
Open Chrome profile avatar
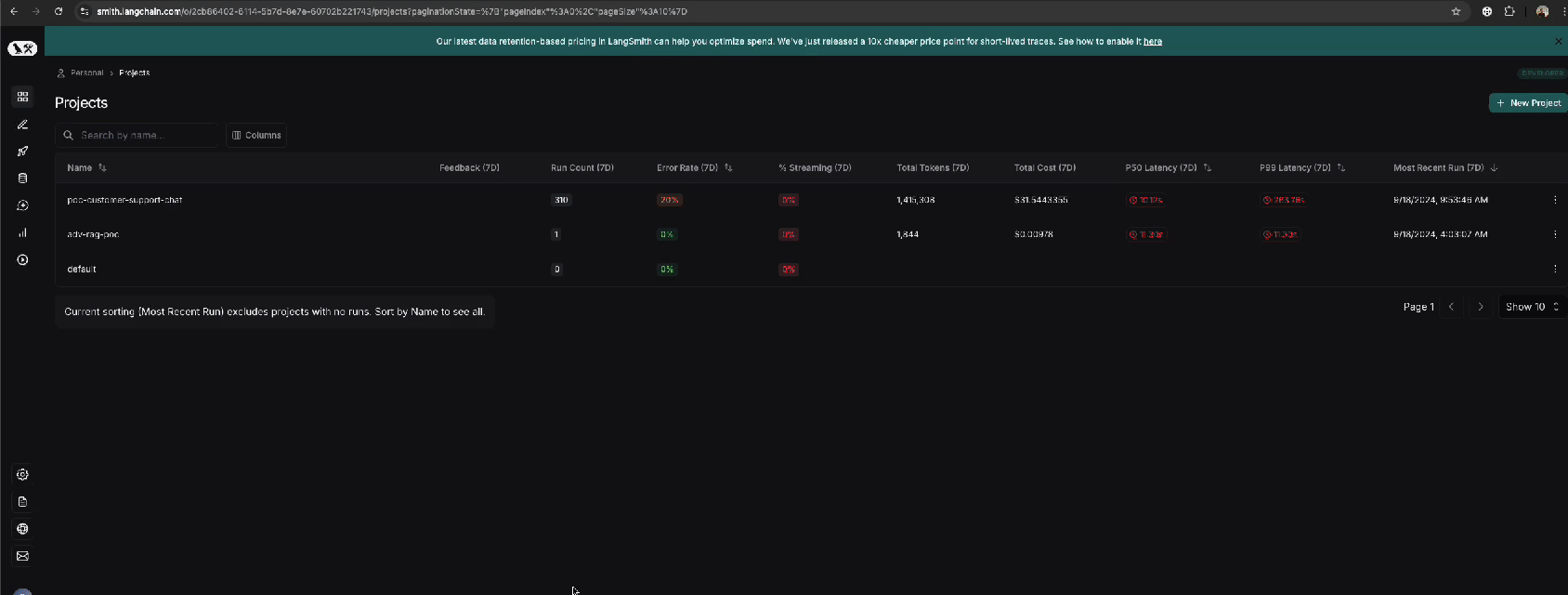point(1542,11)
